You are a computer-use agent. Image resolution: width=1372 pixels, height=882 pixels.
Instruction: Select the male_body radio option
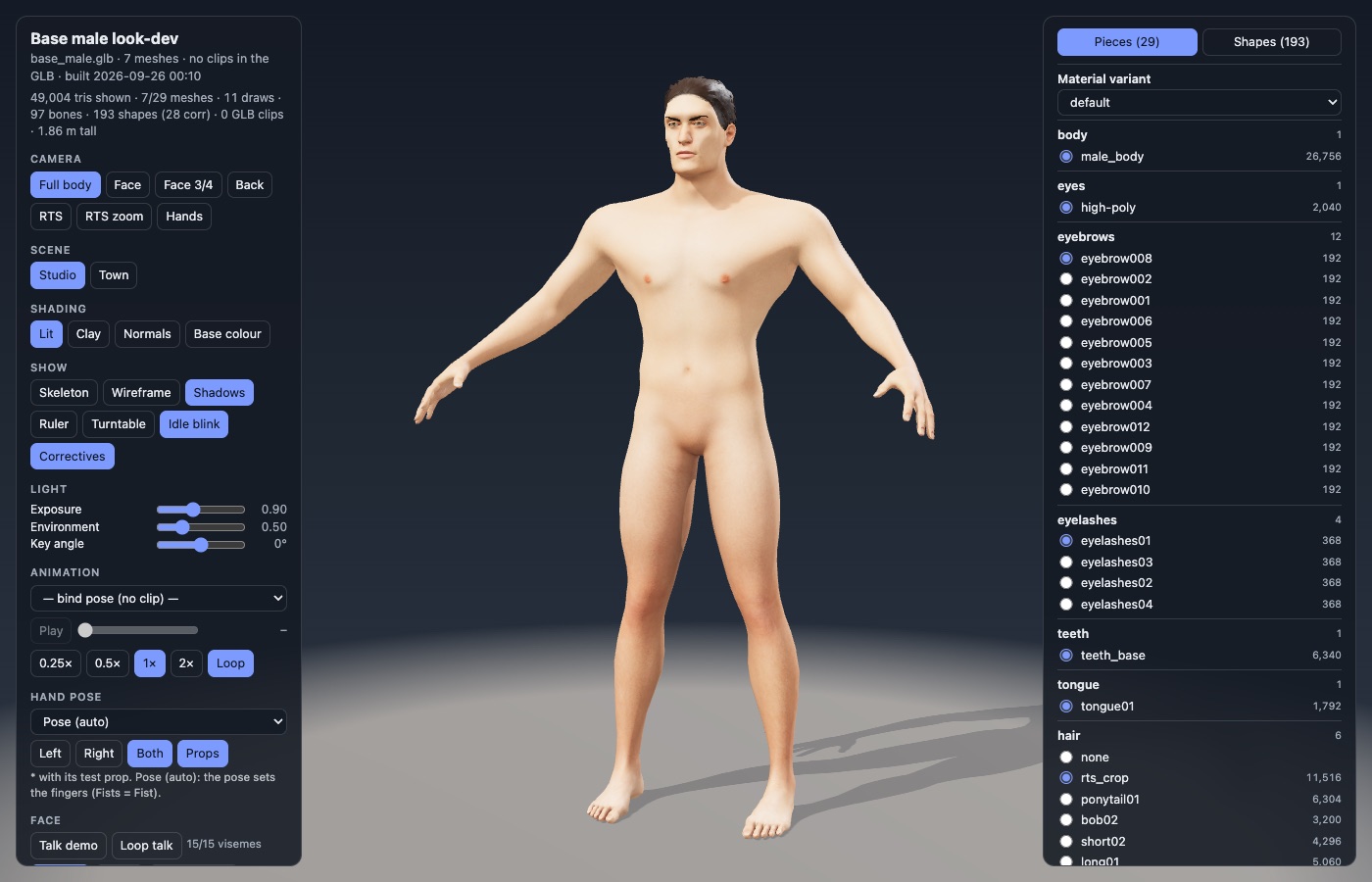1066,157
